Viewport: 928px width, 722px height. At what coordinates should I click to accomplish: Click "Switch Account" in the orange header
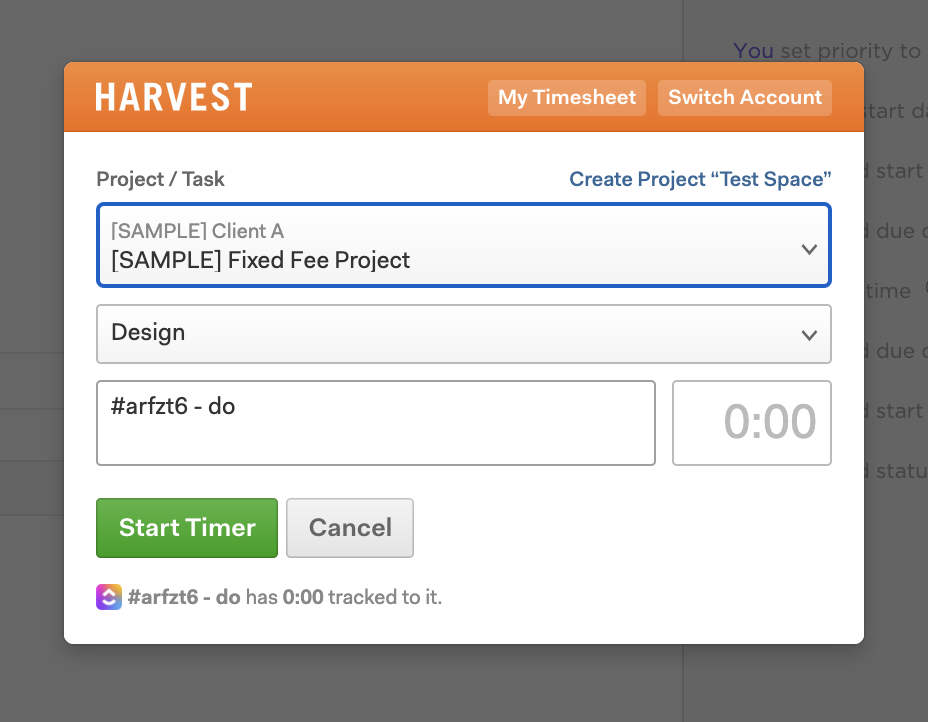[x=744, y=97]
